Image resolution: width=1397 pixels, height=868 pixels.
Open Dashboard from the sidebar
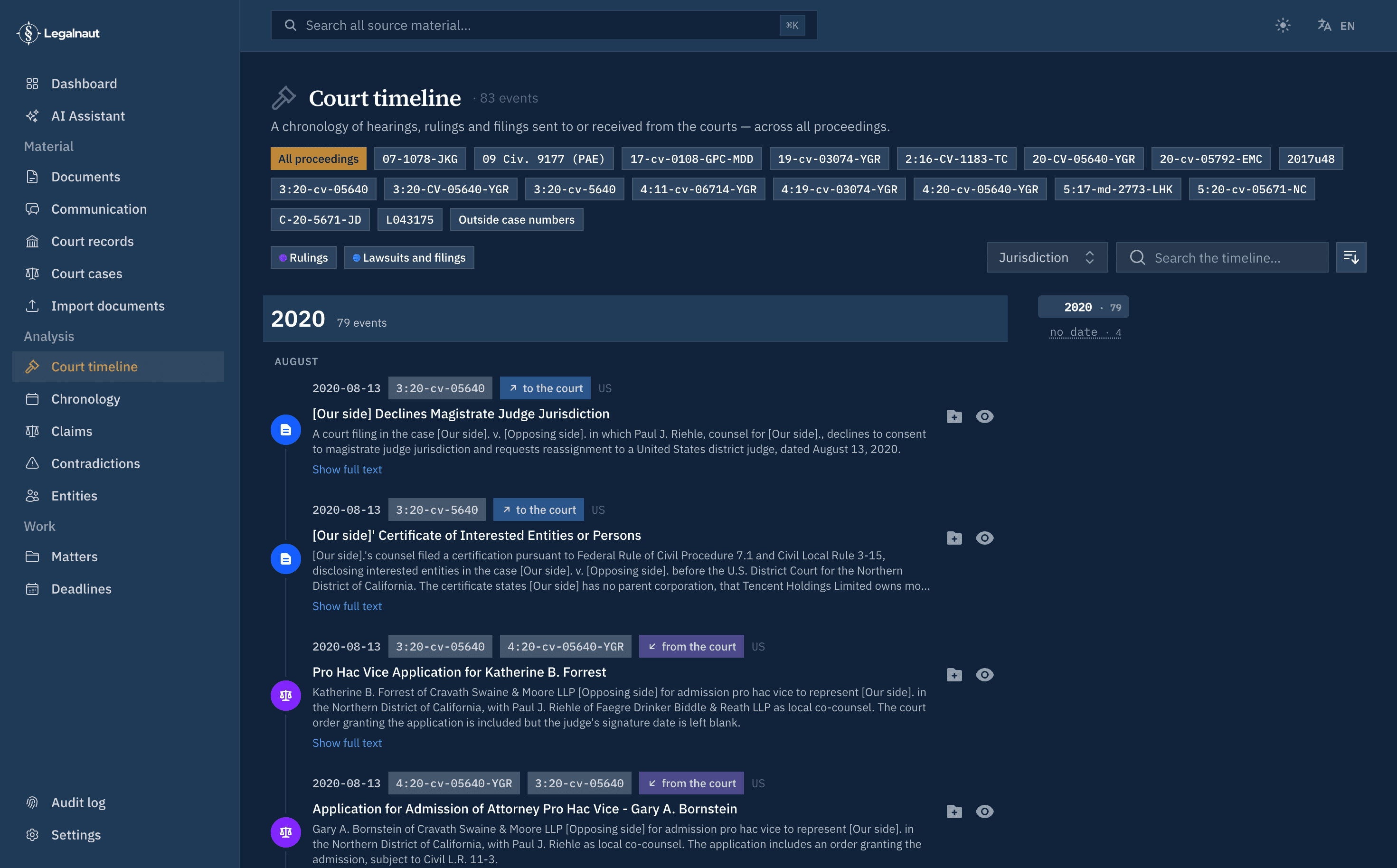click(118, 84)
